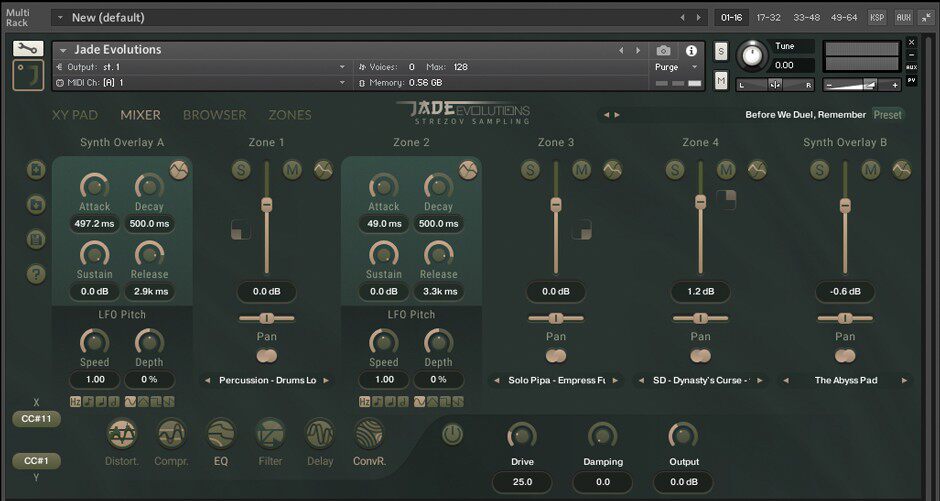This screenshot has height=501, width=940.
Task: Solo Zone 3 with its S button
Action: pyautogui.click(x=530, y=170)
